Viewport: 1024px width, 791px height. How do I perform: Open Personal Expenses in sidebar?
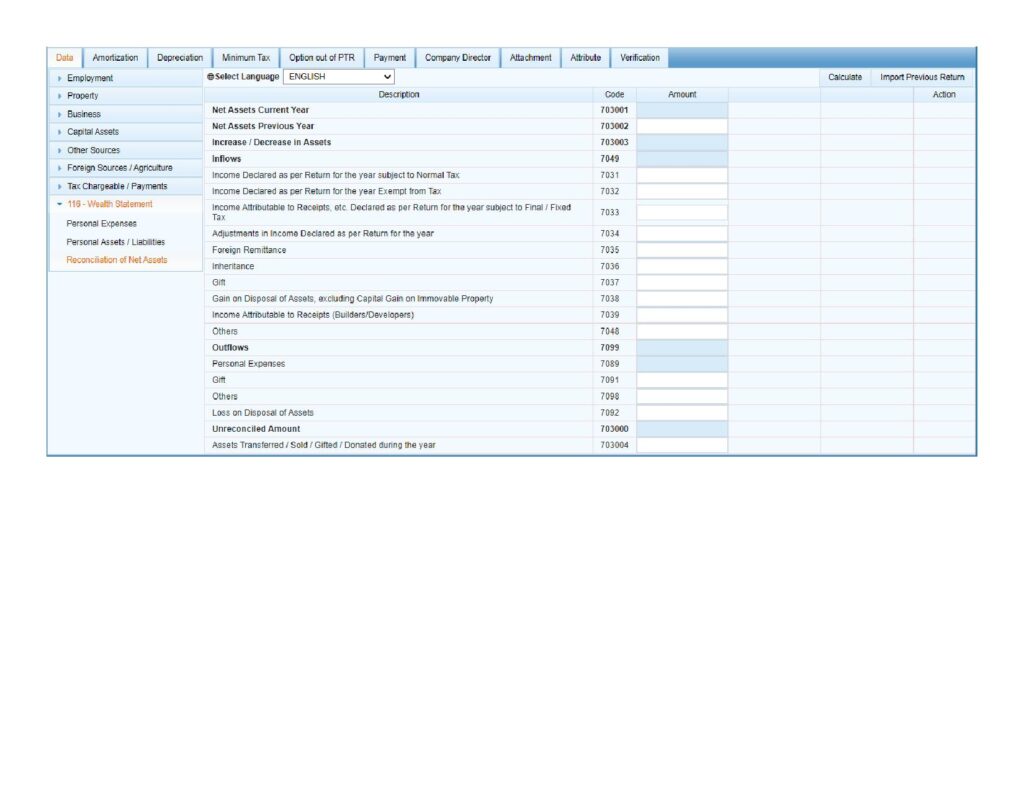[x=101, y=224]
